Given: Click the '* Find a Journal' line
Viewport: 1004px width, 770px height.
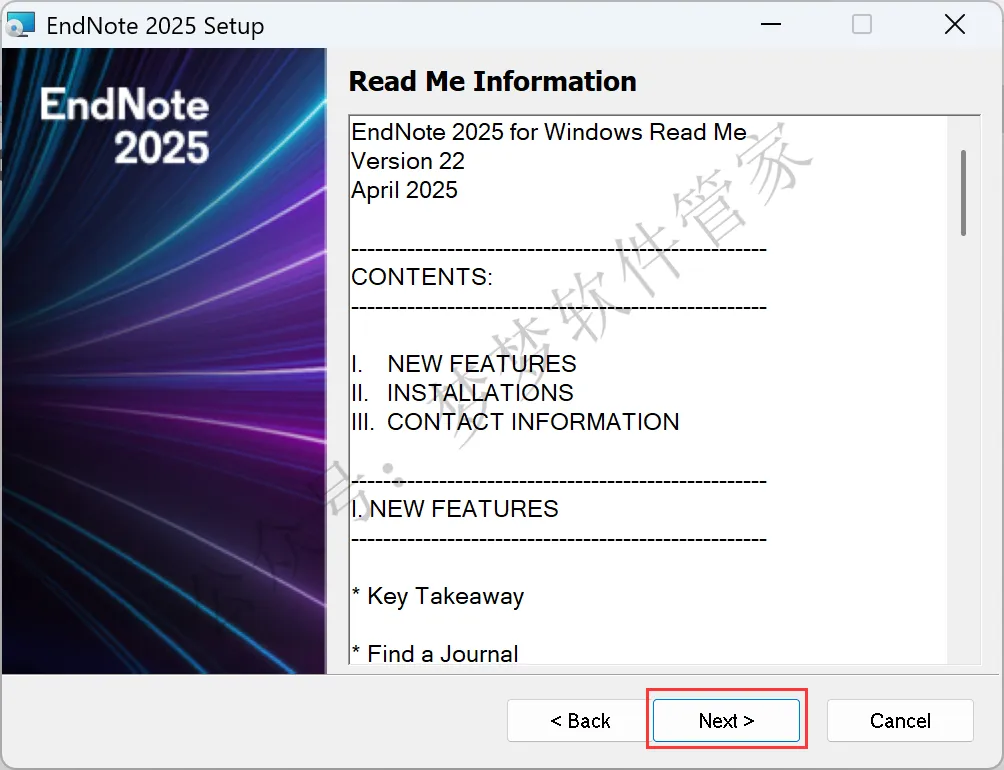Looking at the screenshot, I should pos(435,654).
